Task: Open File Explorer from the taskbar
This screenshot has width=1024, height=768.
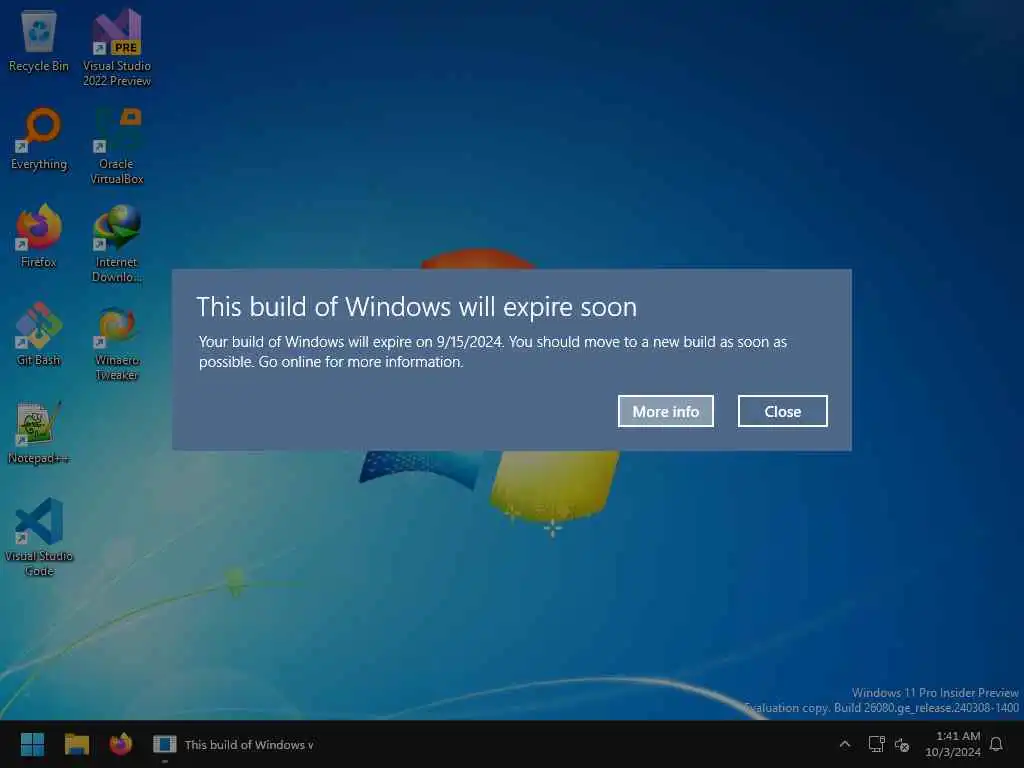Action: point(76,744)
